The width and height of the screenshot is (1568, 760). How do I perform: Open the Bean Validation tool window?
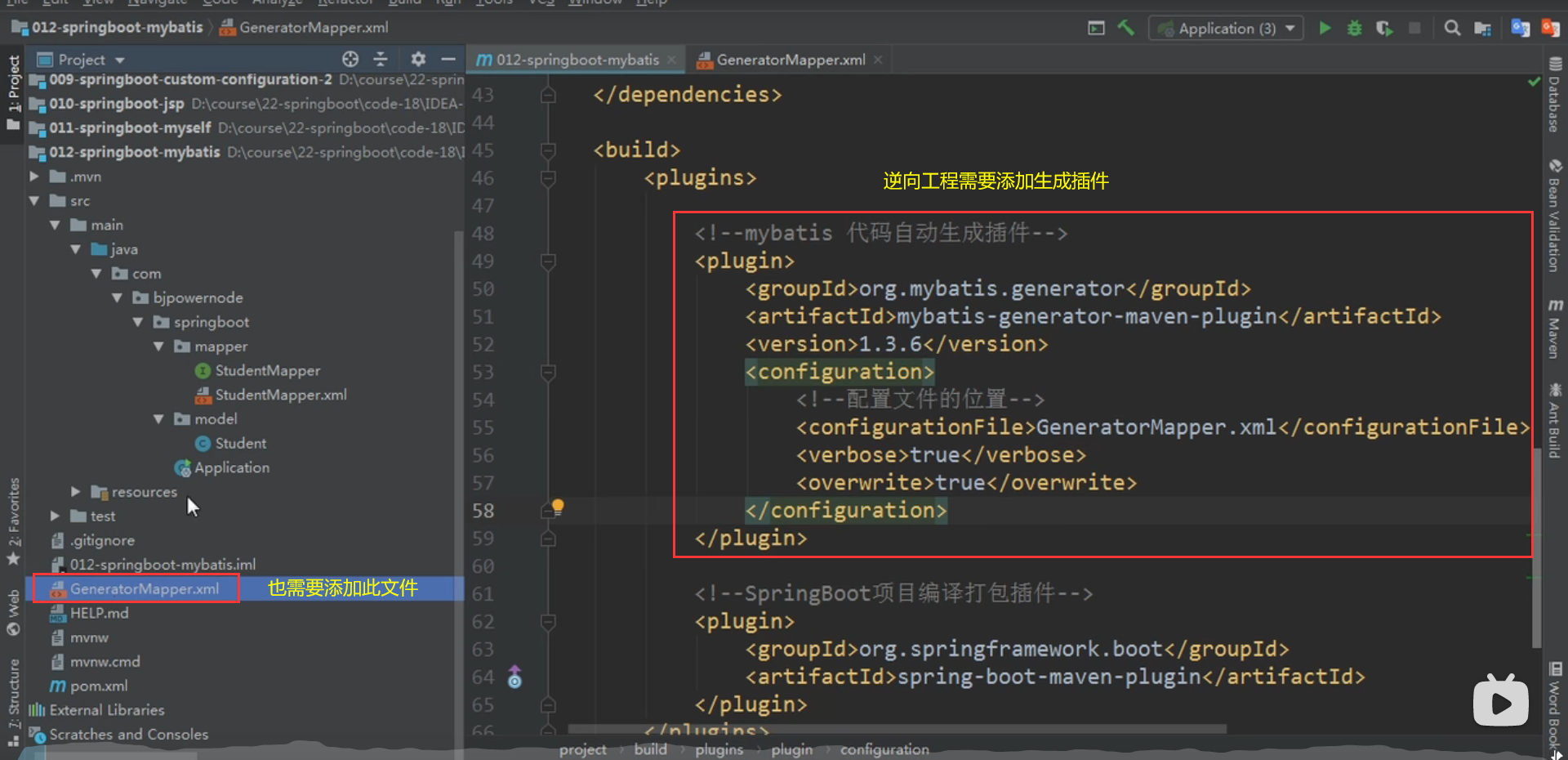[1555, 216]
